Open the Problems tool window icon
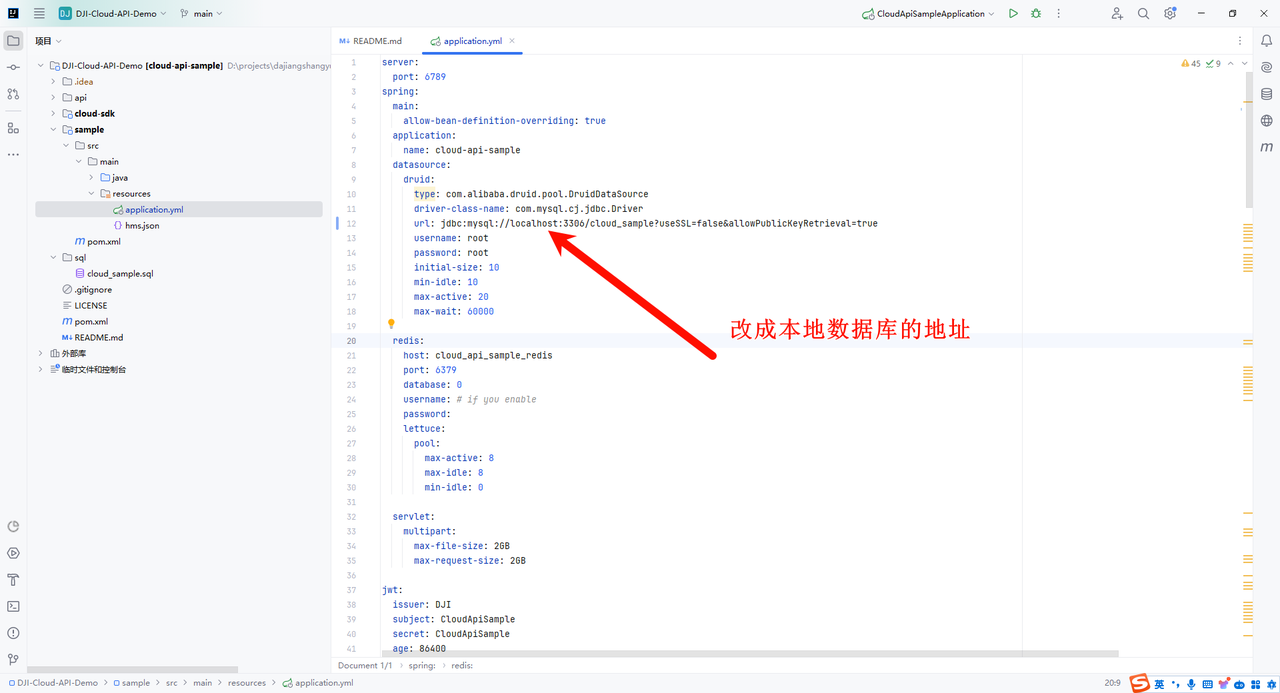 (x=13, y=633)
